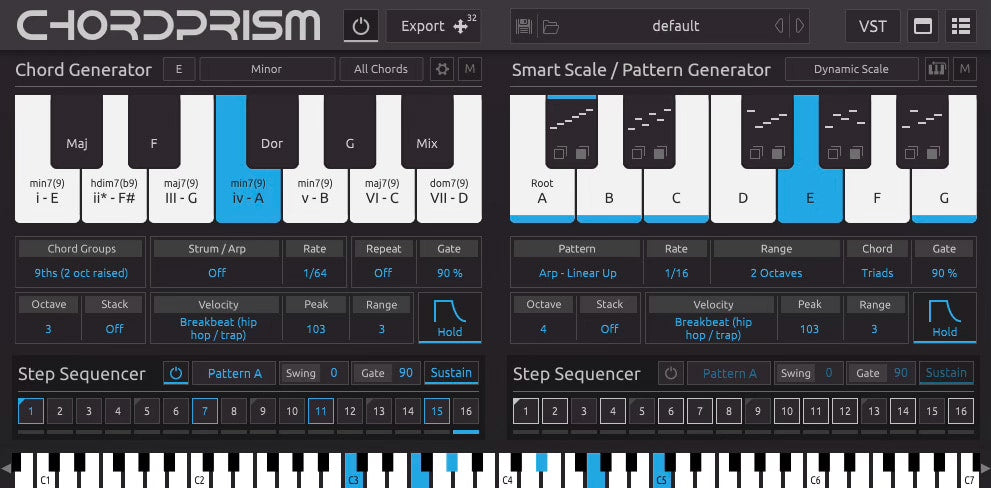Toggle left sequencer step 15

(x=437, y=412)
